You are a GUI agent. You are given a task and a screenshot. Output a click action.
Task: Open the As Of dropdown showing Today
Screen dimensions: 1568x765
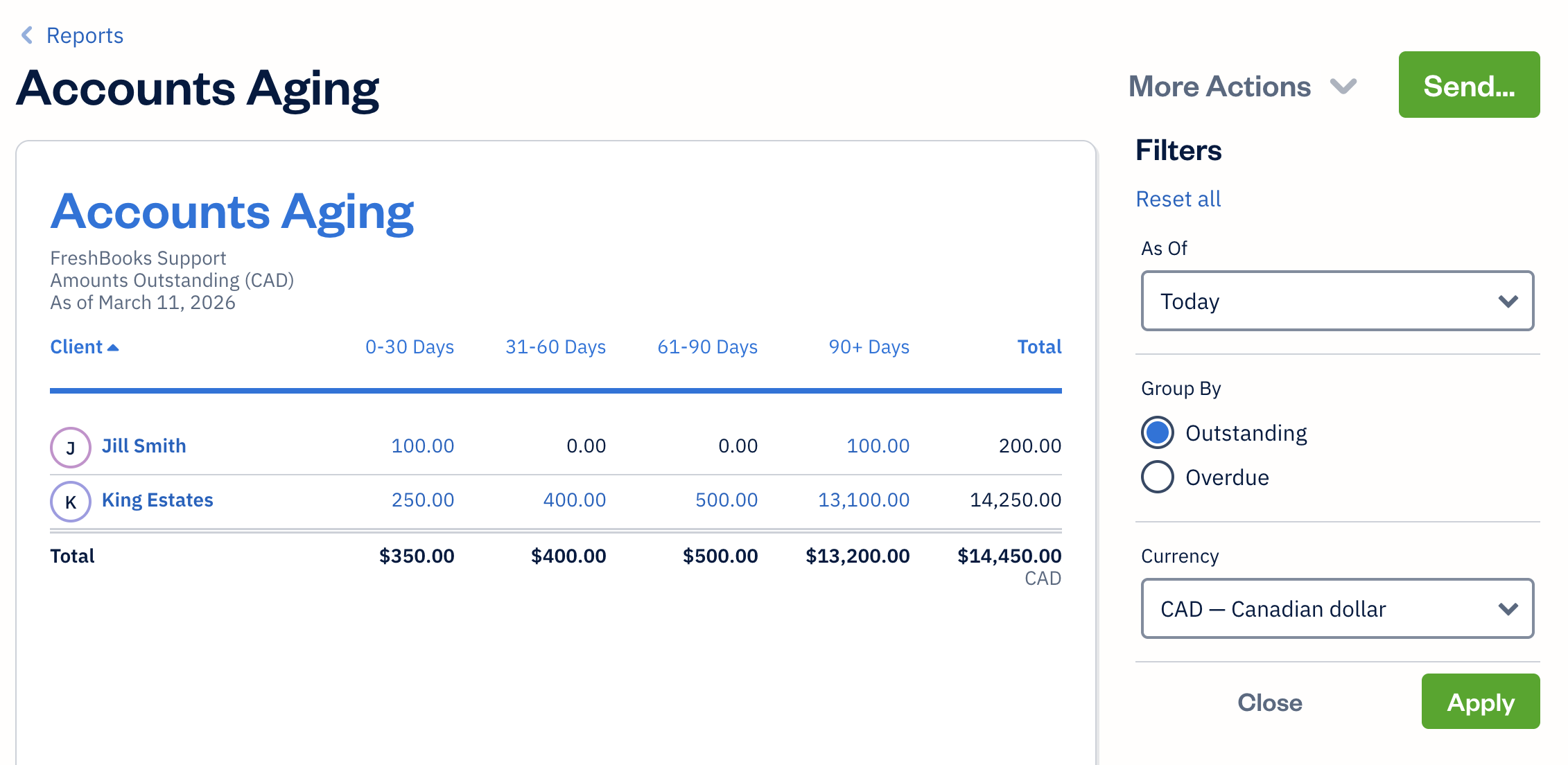(1336, 301)
